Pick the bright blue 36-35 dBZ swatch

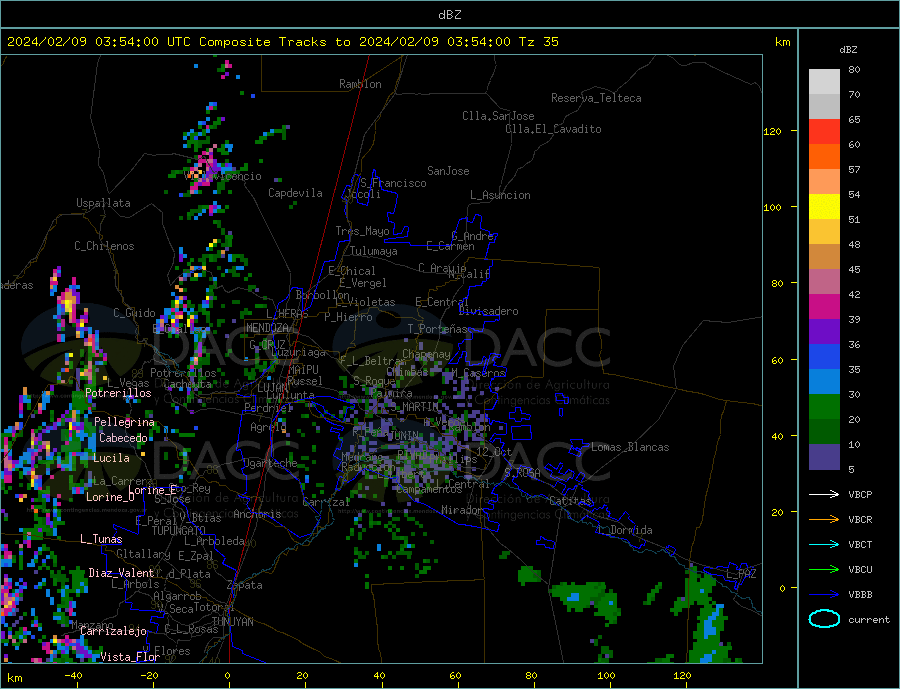tap(824, 357)
